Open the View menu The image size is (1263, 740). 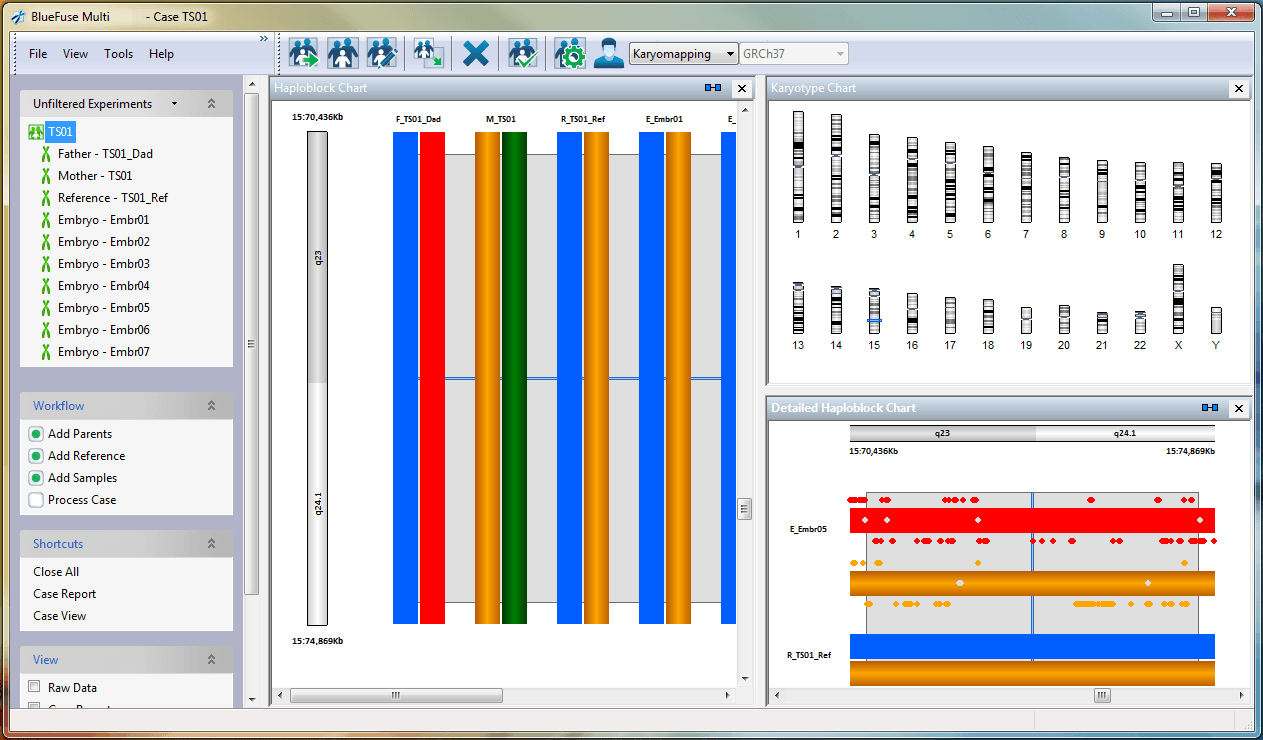[75, 54]
